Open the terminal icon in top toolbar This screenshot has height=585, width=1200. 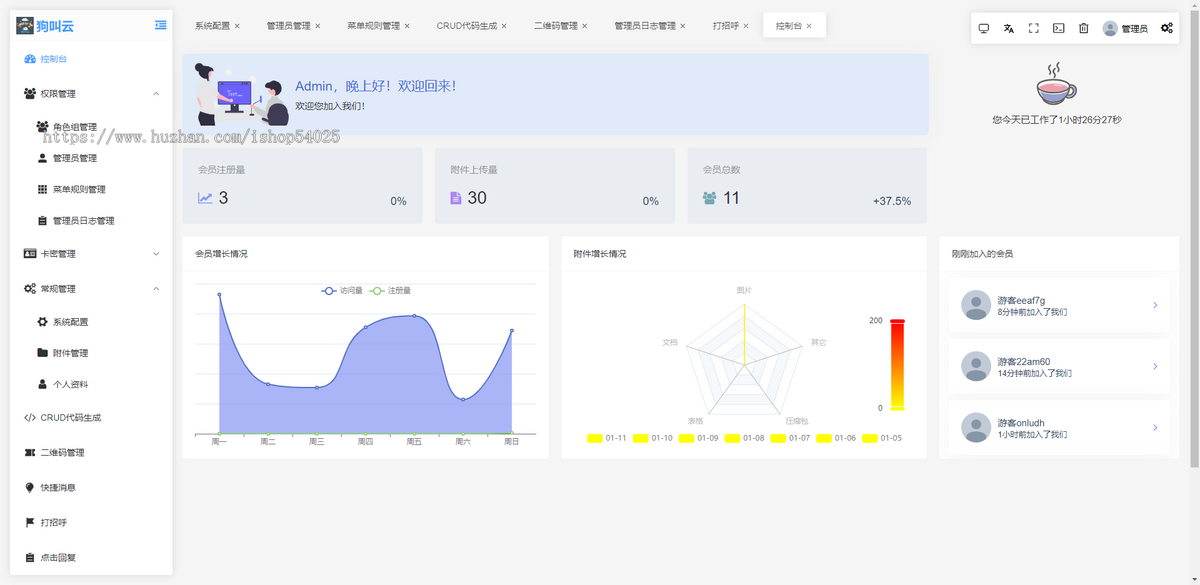click(1059, 28)
